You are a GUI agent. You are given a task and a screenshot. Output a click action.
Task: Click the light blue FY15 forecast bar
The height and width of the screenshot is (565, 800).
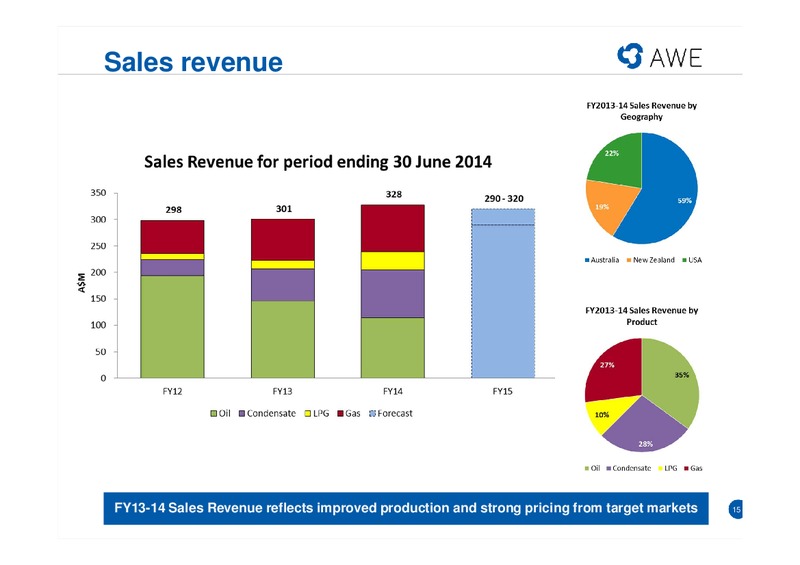point(503,293)
